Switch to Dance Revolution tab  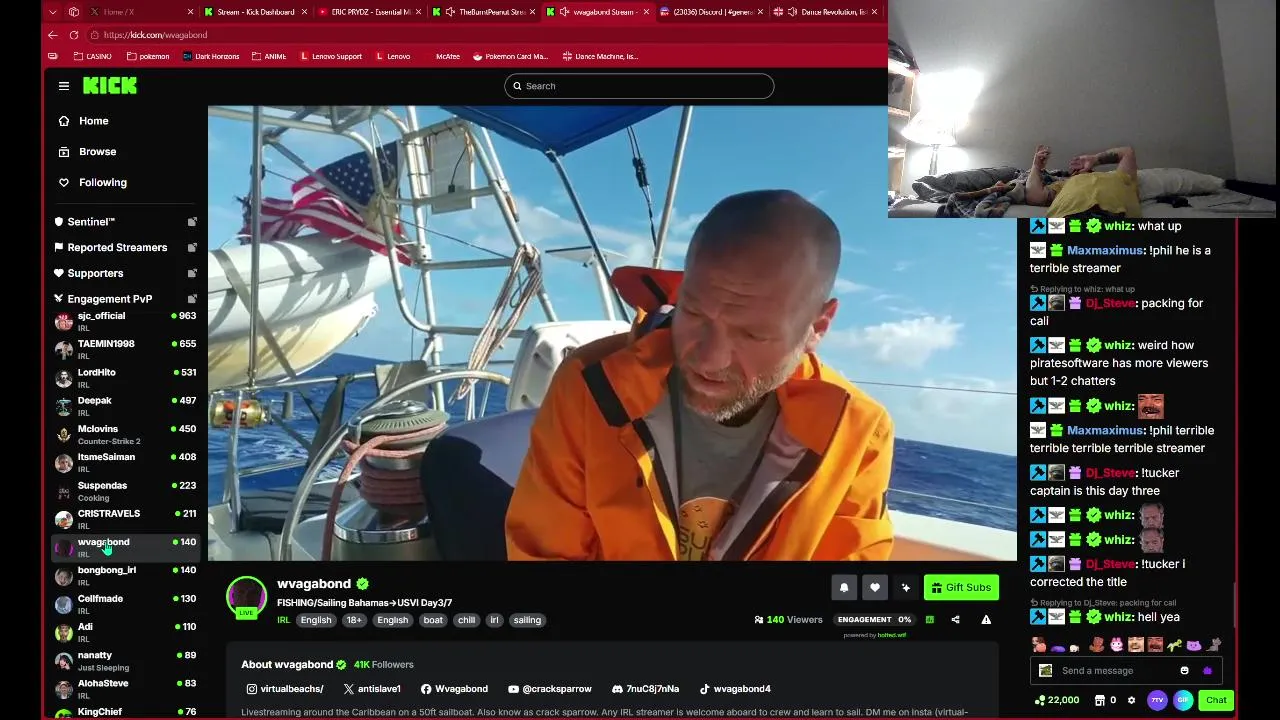click(x=826, y=12)
